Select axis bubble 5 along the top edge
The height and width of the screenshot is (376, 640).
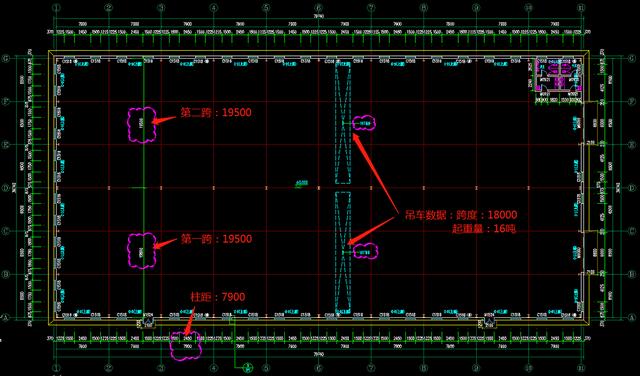tap(266, 7)
